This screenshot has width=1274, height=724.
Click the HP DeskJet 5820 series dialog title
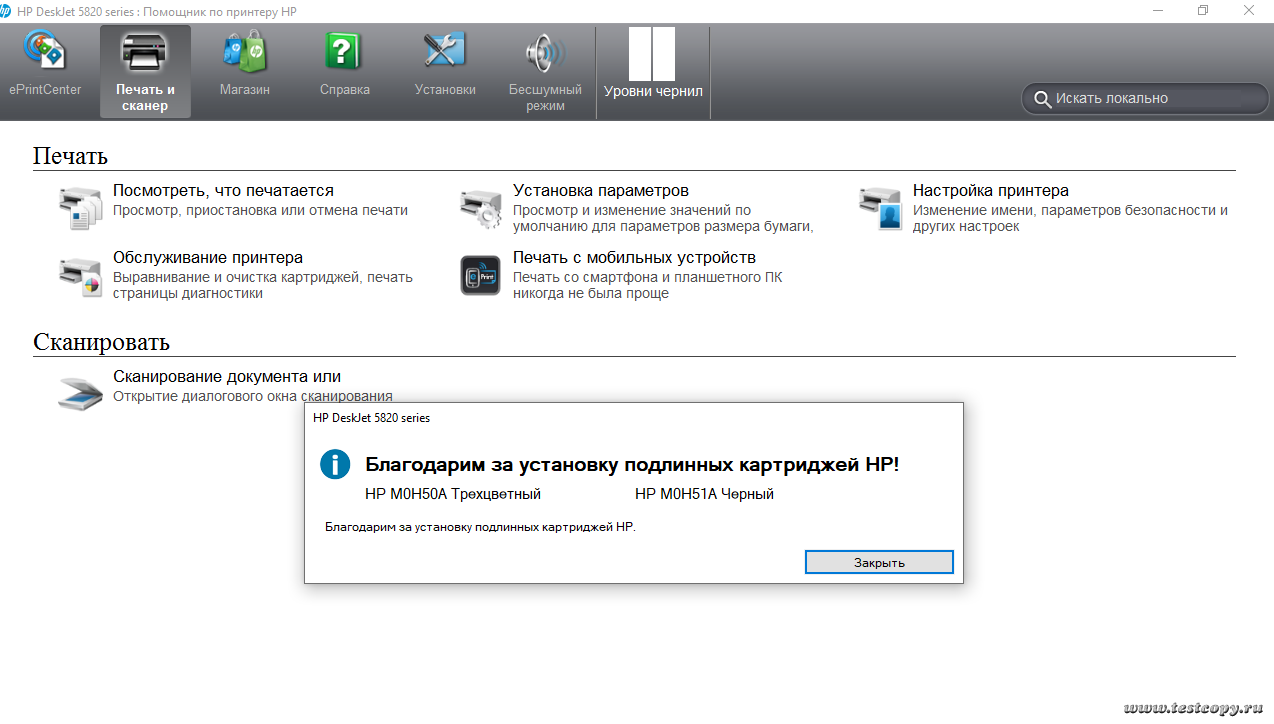372,418
